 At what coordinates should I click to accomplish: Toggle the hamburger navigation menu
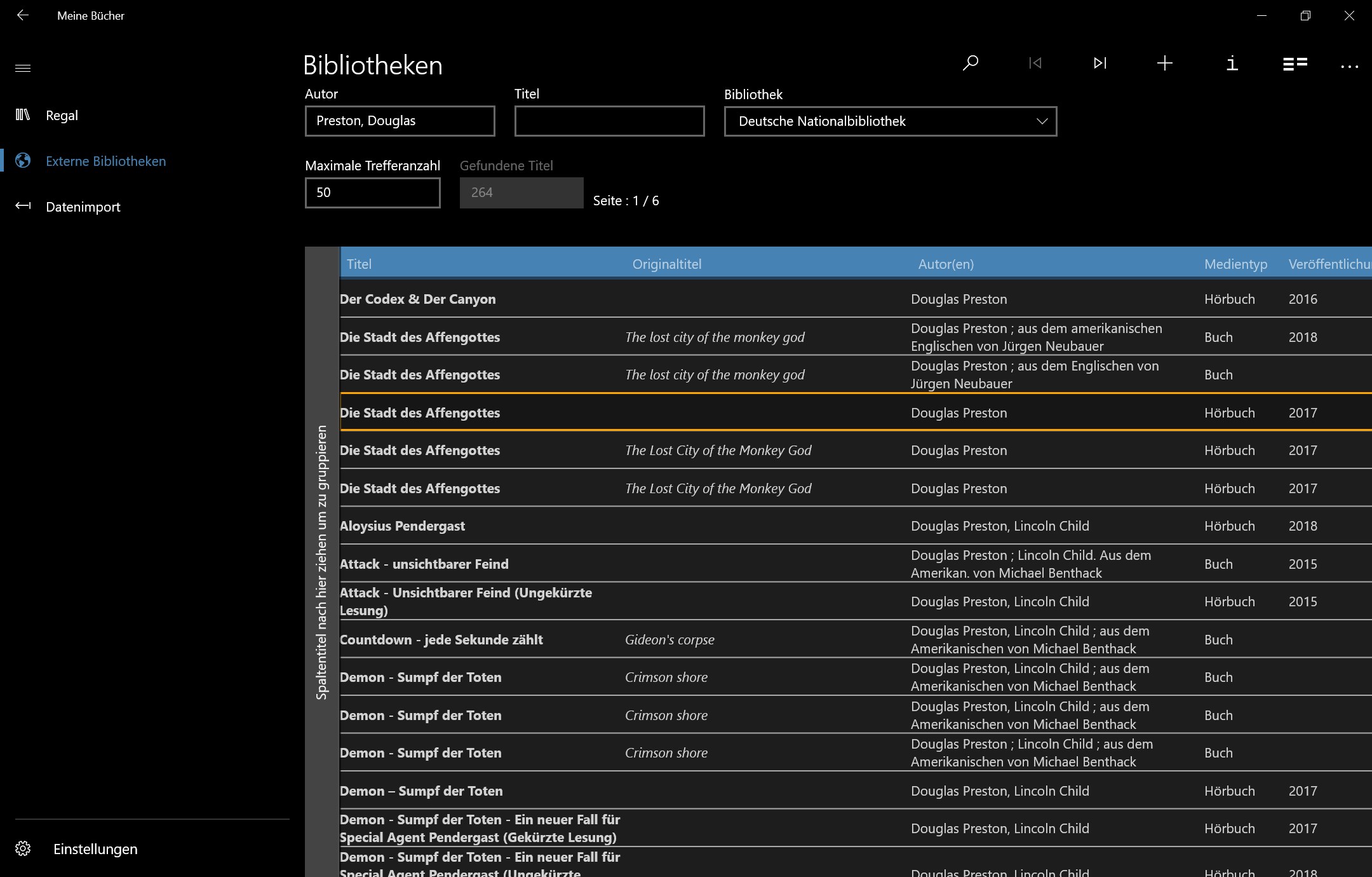[x=23, y=68]
